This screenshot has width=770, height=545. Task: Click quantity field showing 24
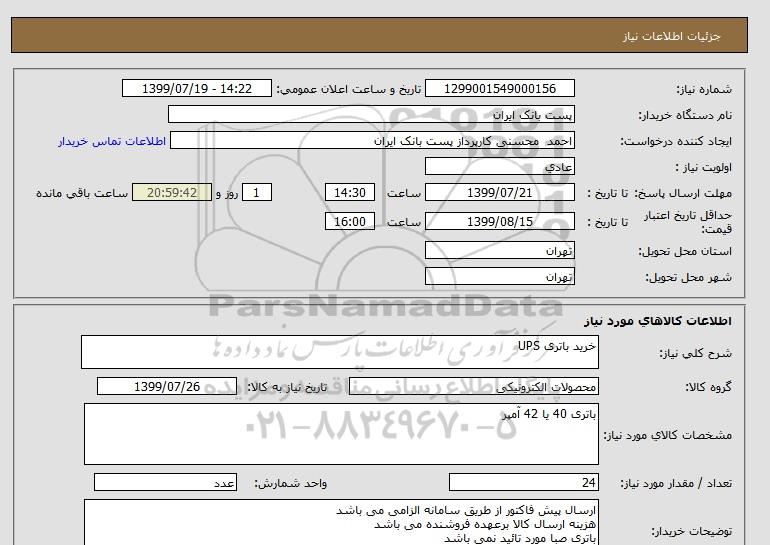523,482
